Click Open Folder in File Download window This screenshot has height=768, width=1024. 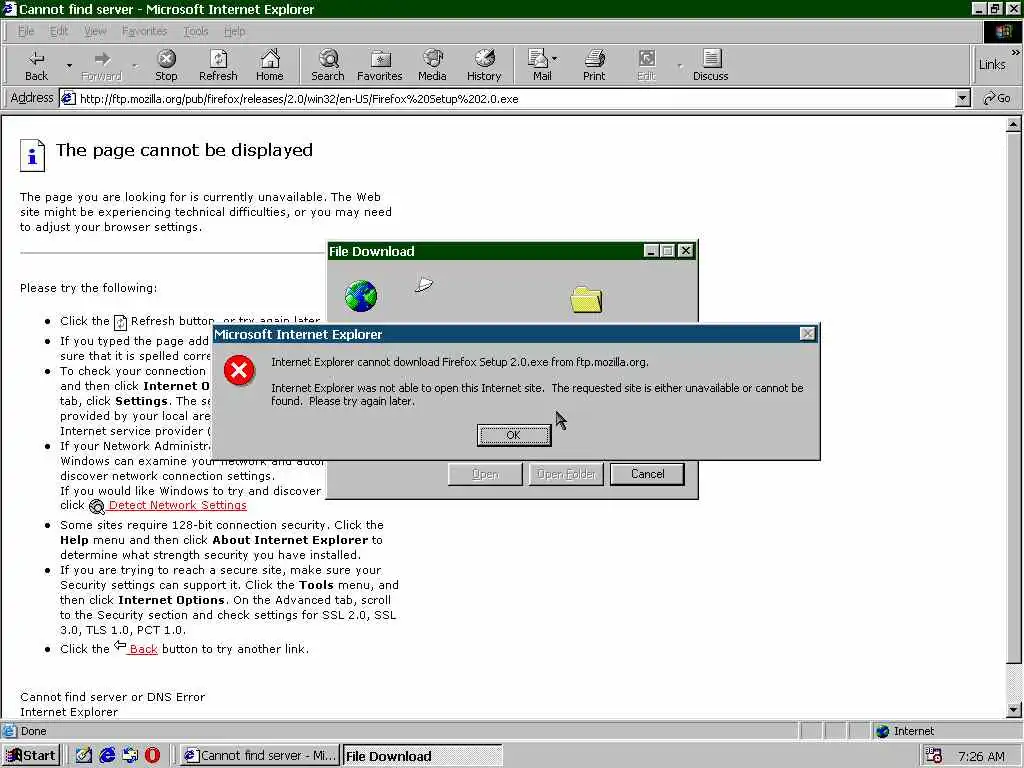pyautogui.click(x=566, y=474)
